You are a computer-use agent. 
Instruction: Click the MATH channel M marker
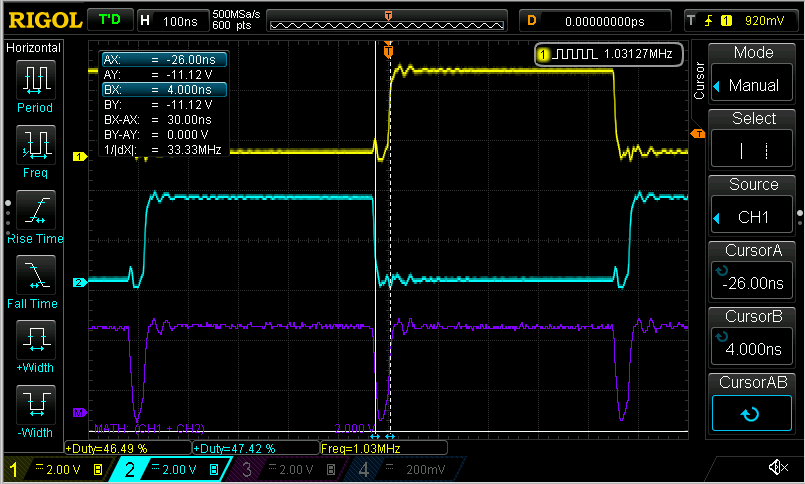(x=80, y=412)
